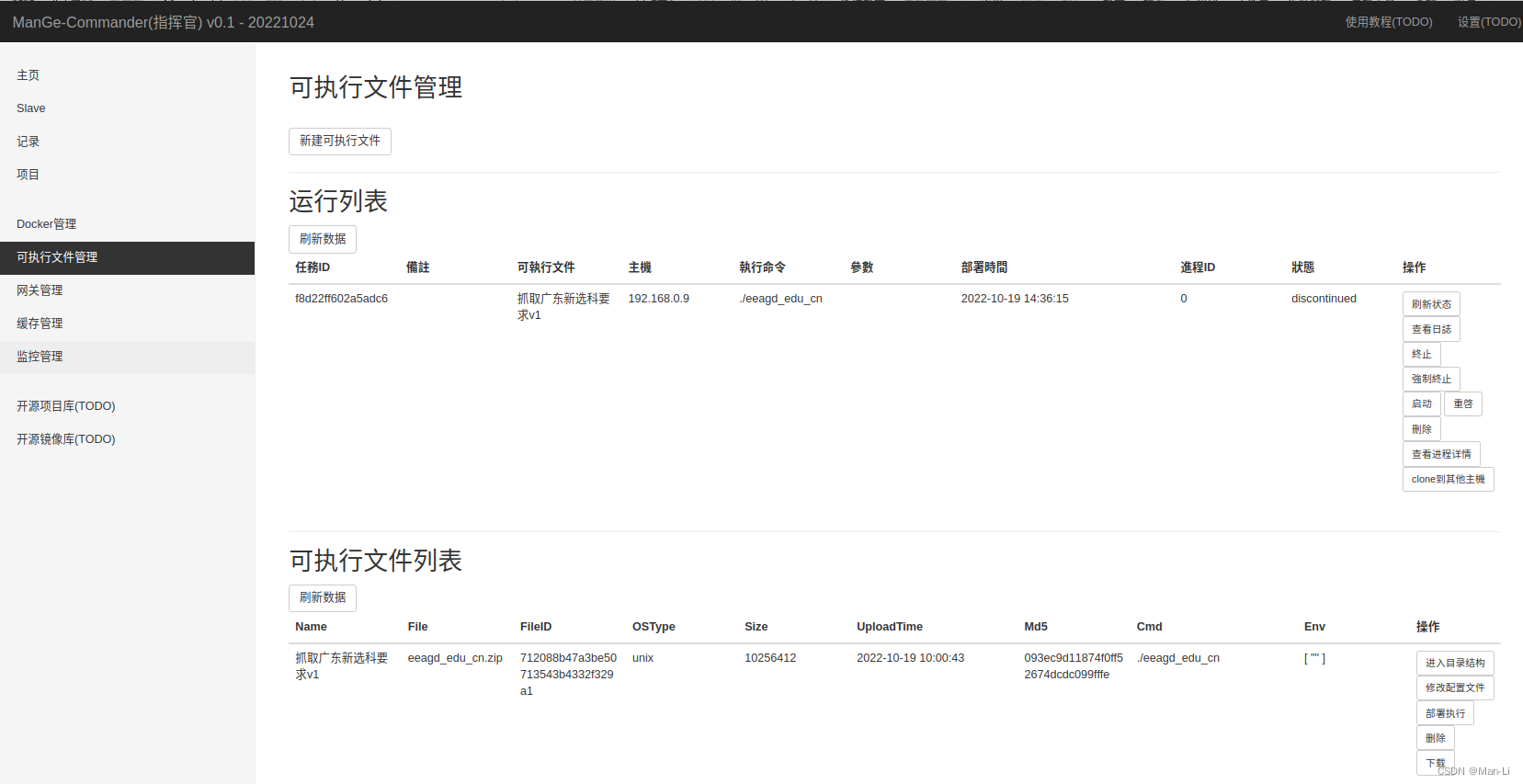Click the 部署時間 column header
1523x784 pixels.
click(x=983, y=267)
